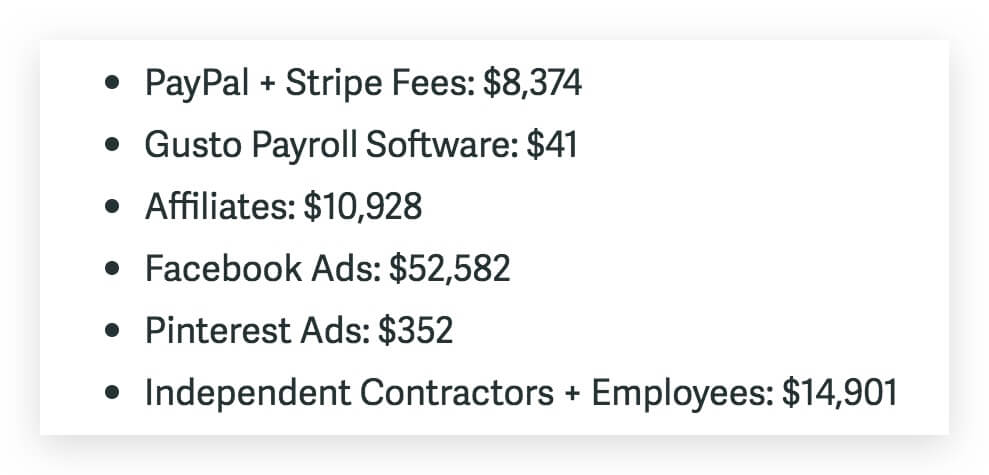The width and height of the screenshot is (989, 475).
Task: Select the $10,928 affiliates amount
Action: [x=362, y=207]
